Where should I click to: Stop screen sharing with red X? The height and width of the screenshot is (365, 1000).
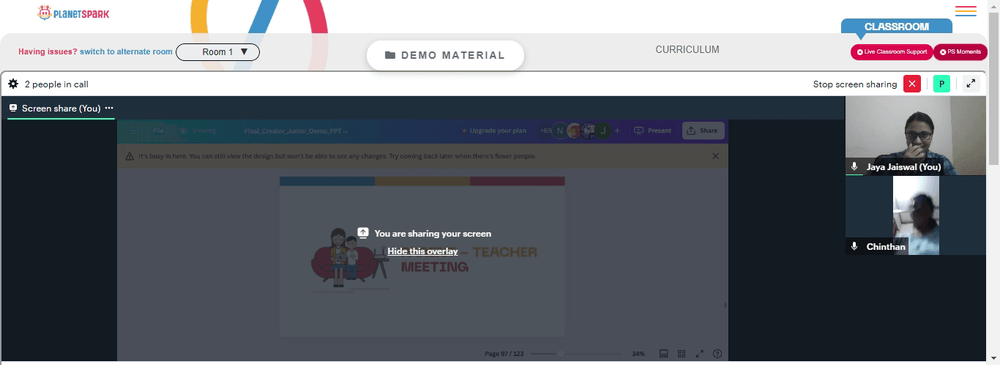(912, 84)
